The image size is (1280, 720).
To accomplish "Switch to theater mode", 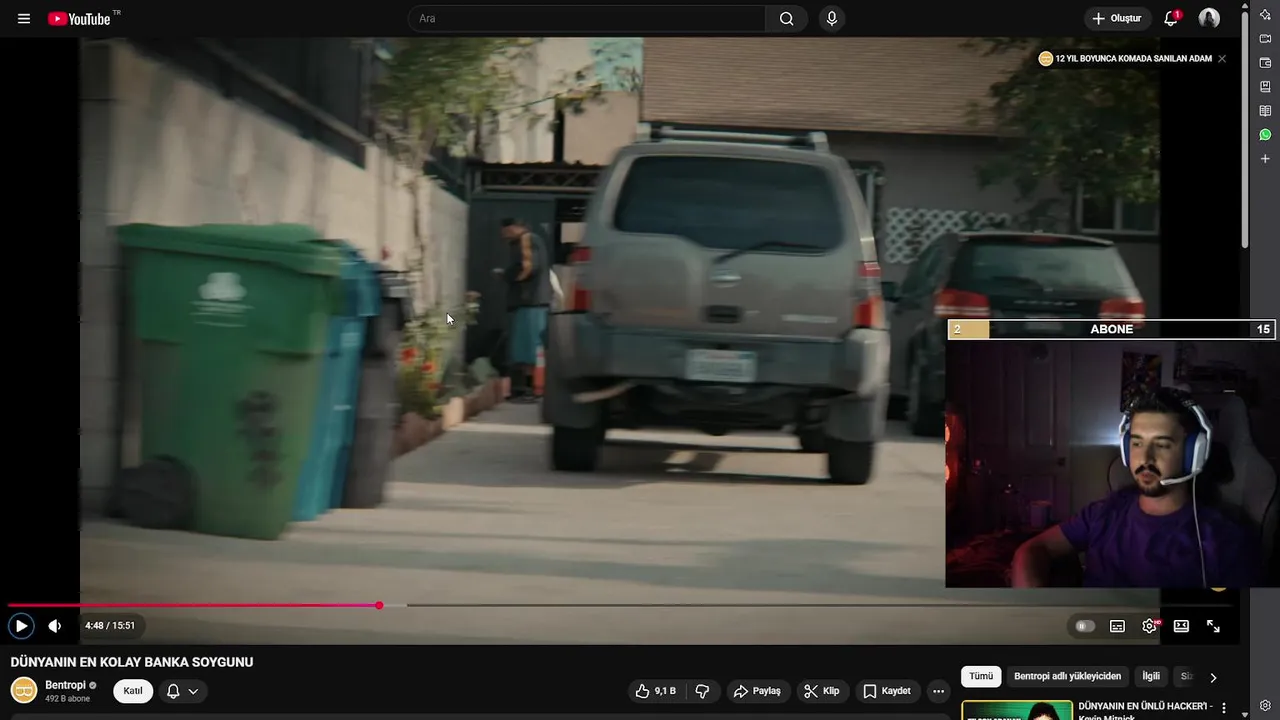I will click(1181, 626).
